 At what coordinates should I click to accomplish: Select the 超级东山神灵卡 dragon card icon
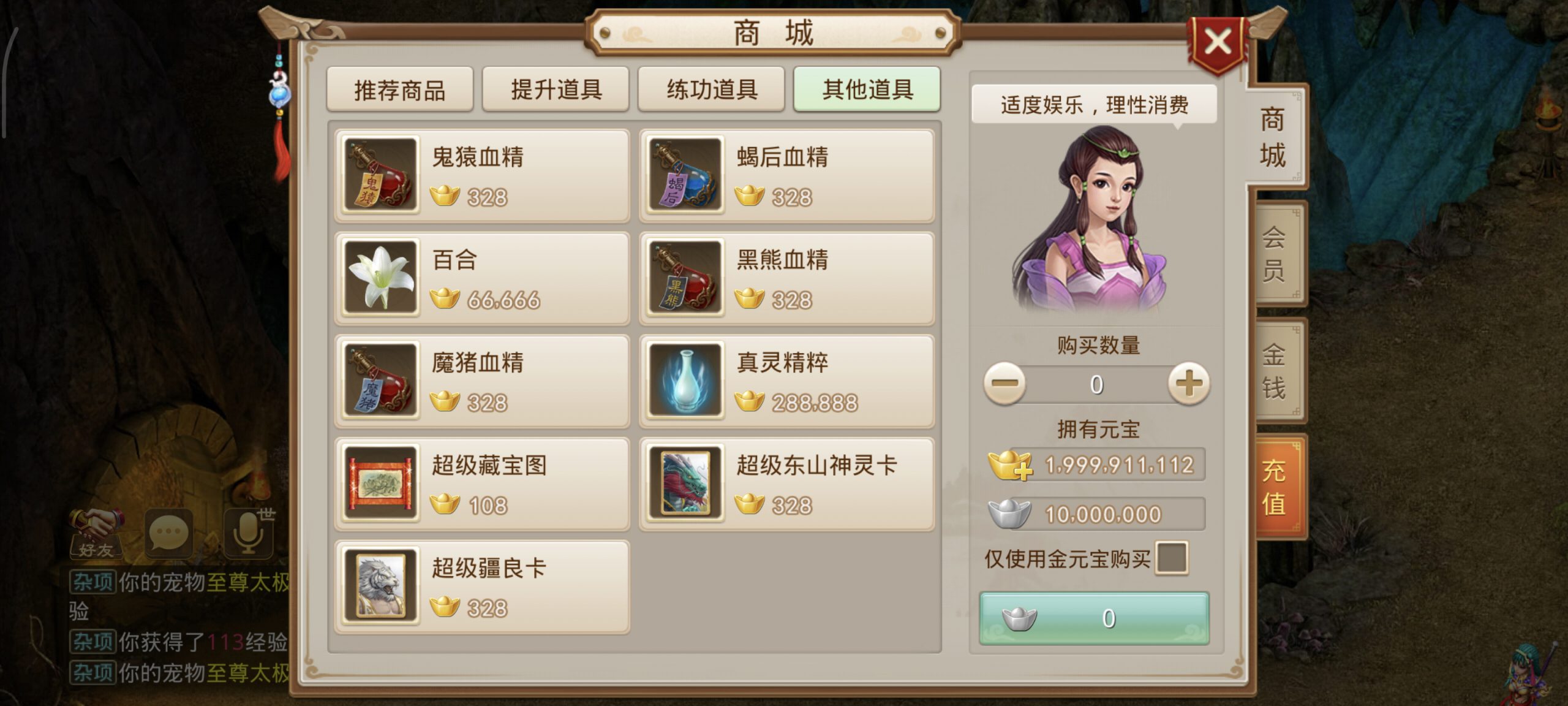[685, 484]
